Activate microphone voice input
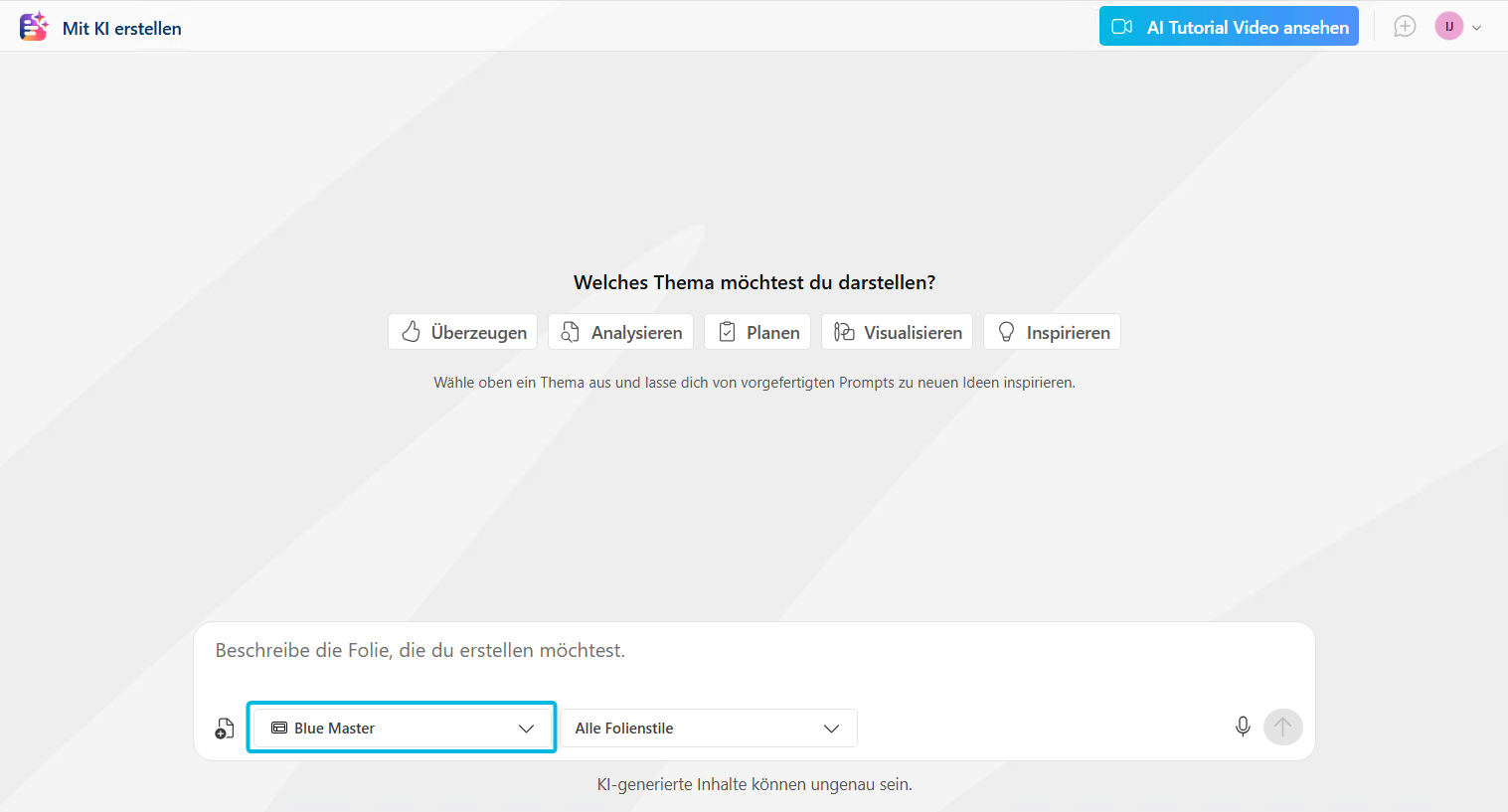Image resolution: width=1508 pixels, height=812 pixels. pos(1243,728)
